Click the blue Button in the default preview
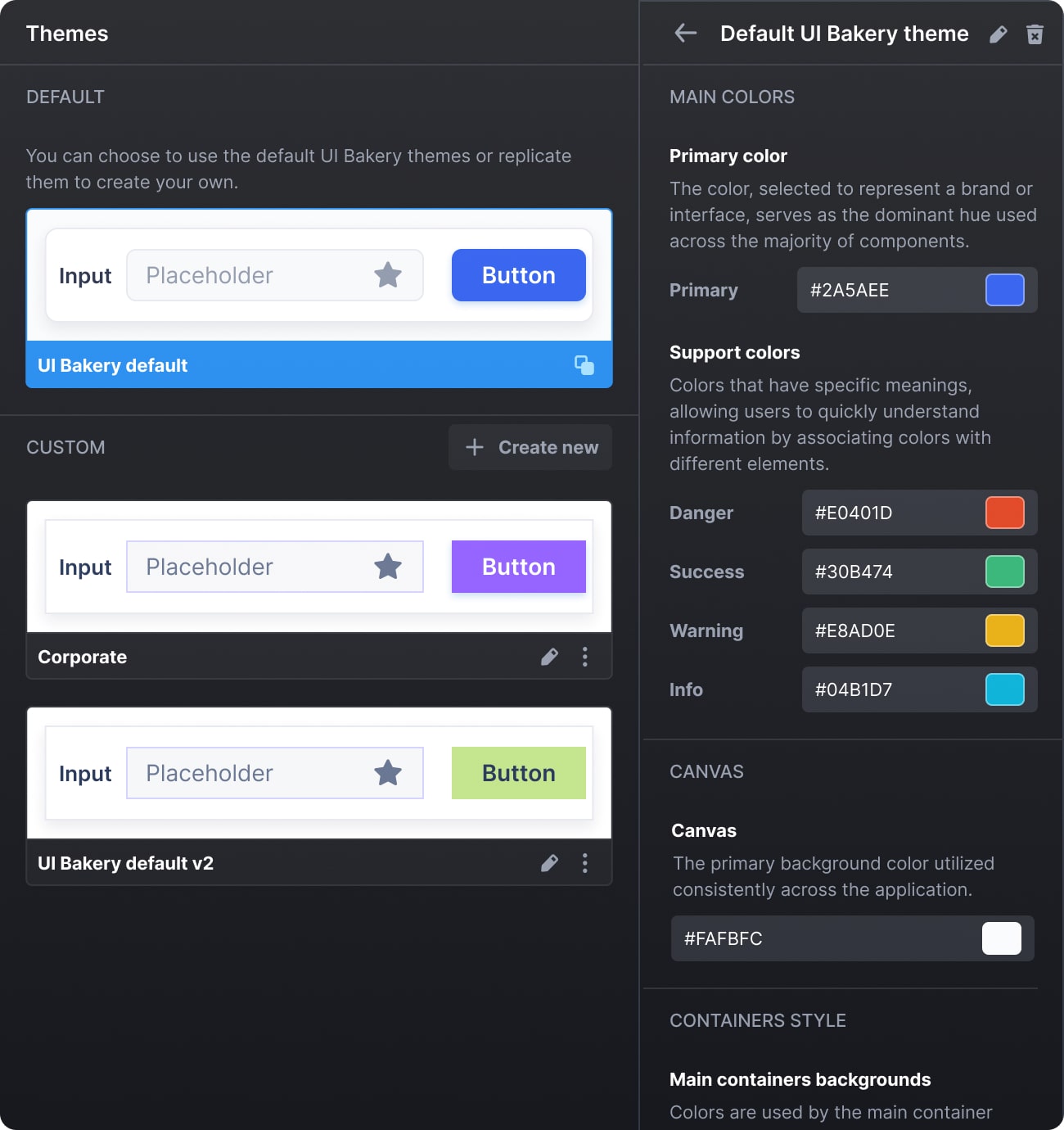 tap(517, 275)
